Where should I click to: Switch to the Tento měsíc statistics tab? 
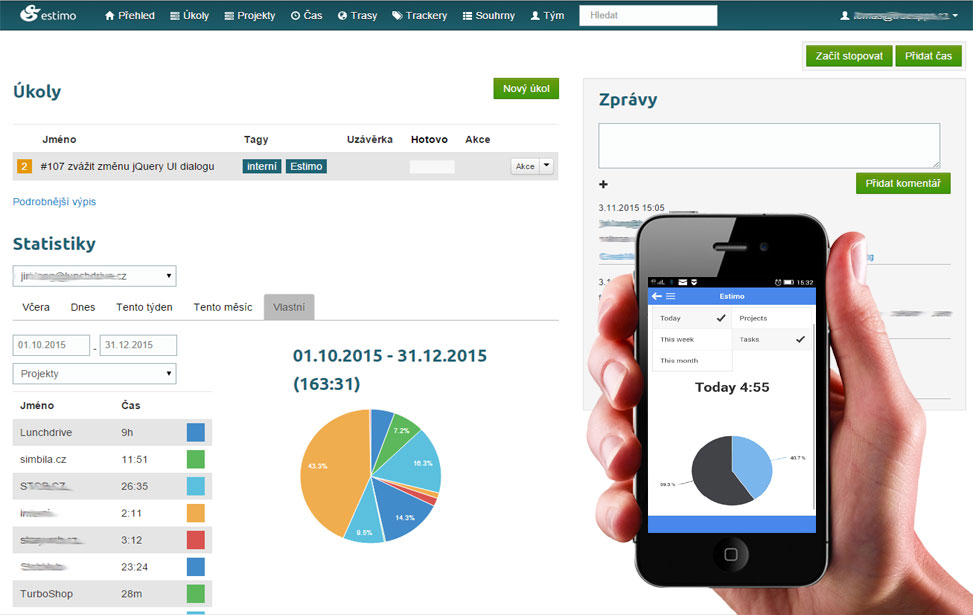click(x=223, y=307)
